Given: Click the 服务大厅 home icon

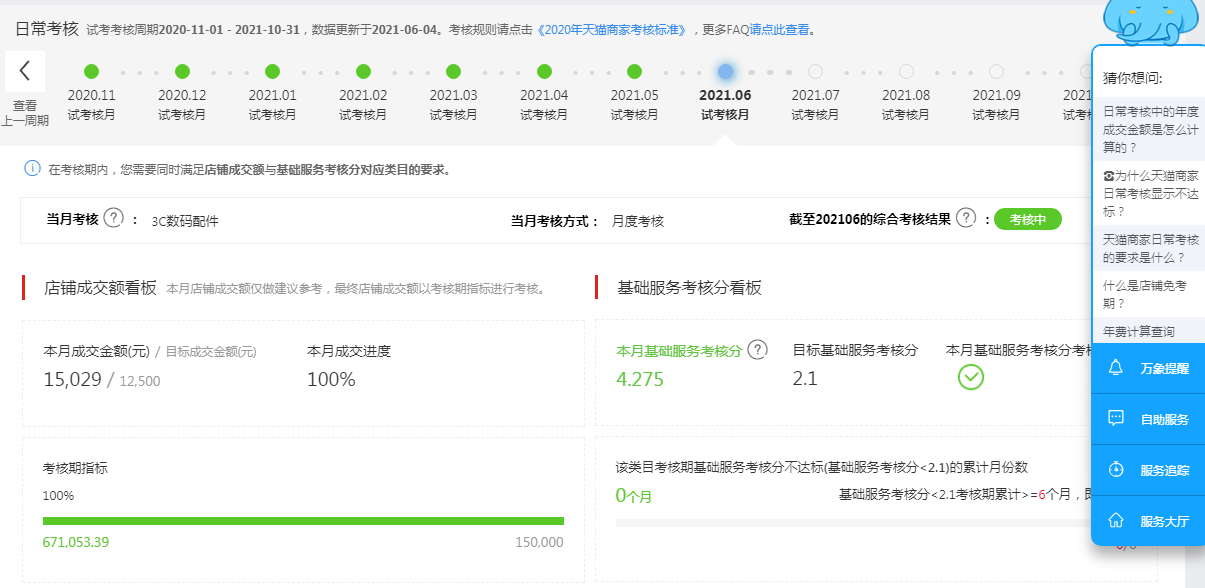Looking at the screenshot, I should (x=1116, y=521).
